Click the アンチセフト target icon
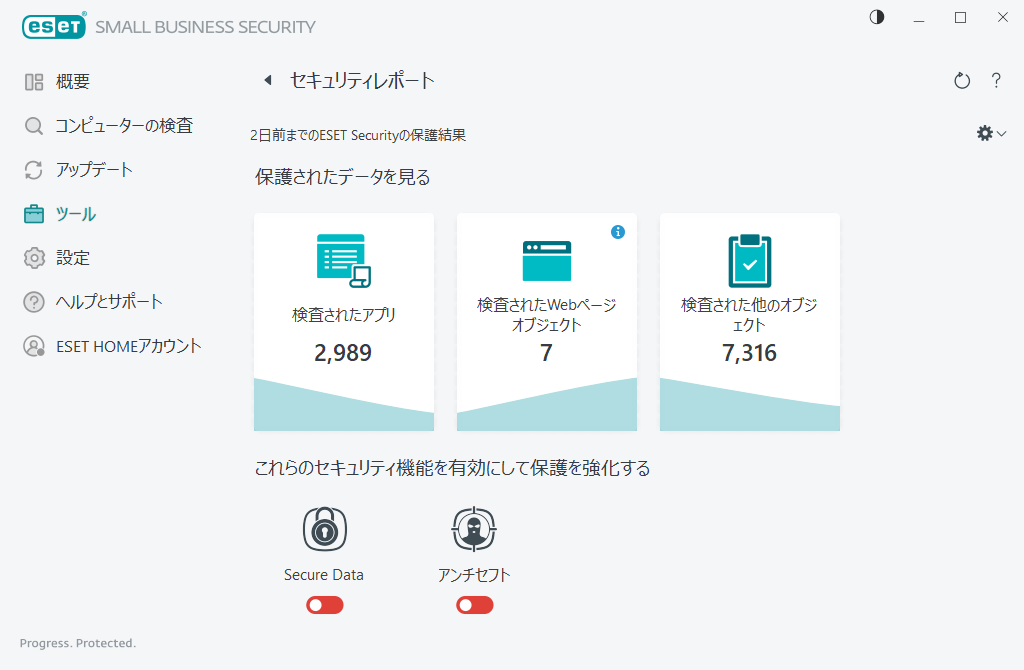Image resolution: width=1024 pixels, height=670 pixels. coord(474,529)
